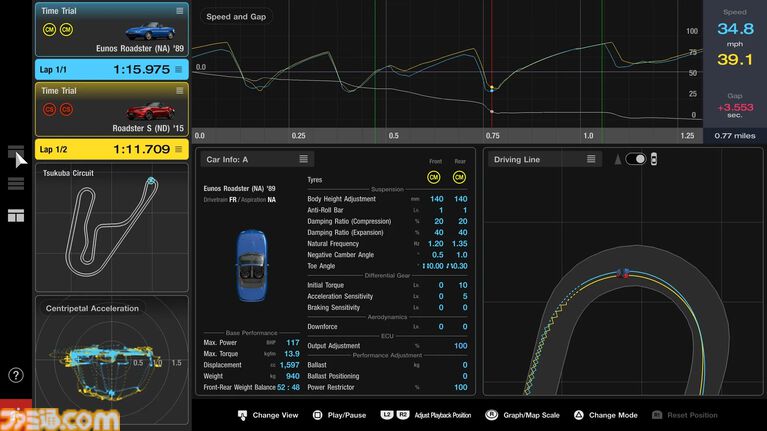Click car-view icon right of driving line toggle
The width and height of the screenshot is (767, 431).
coord(653,159)
